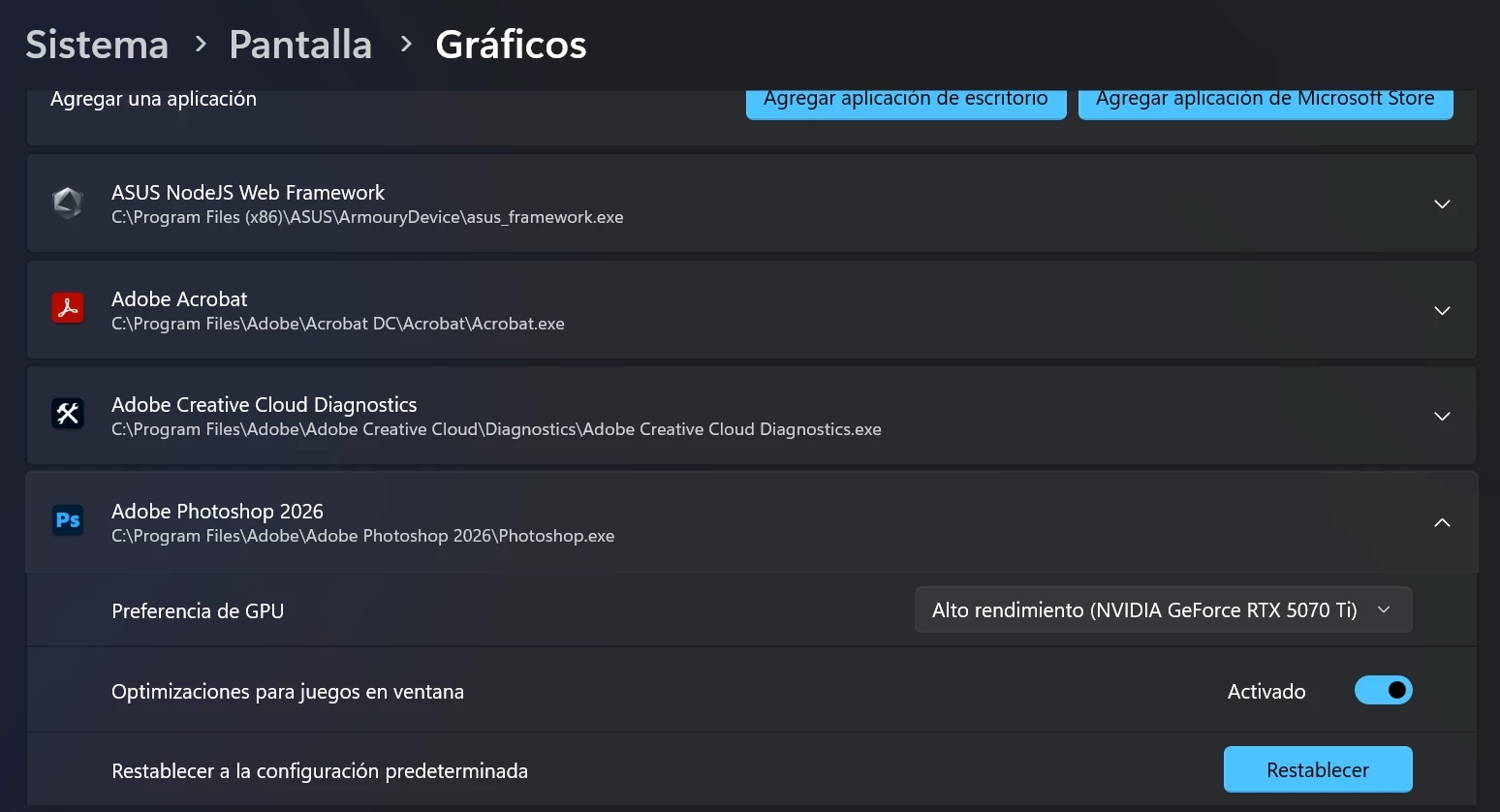Click the ASUS NodeJS Web Framework app icon
The width and height of the screenshot is (1500, 812).
(68, 203)
